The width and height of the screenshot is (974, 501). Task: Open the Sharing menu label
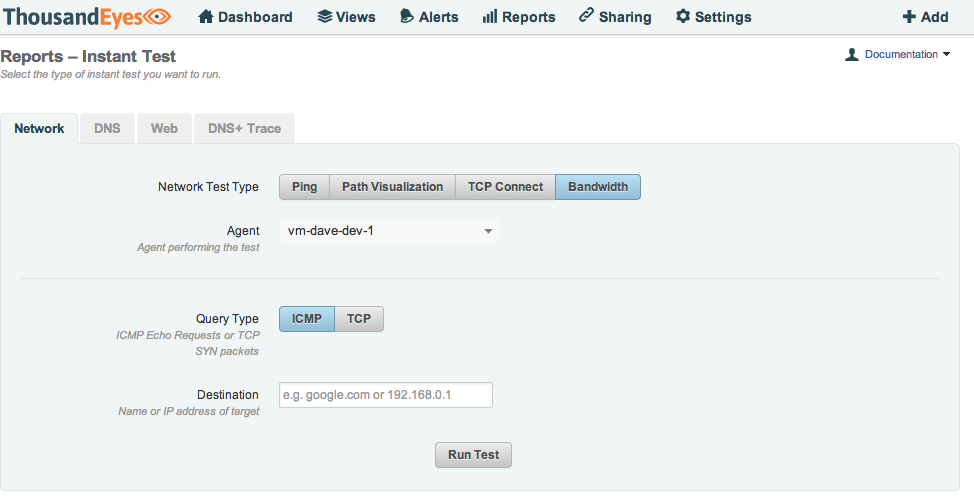(625, 17)
